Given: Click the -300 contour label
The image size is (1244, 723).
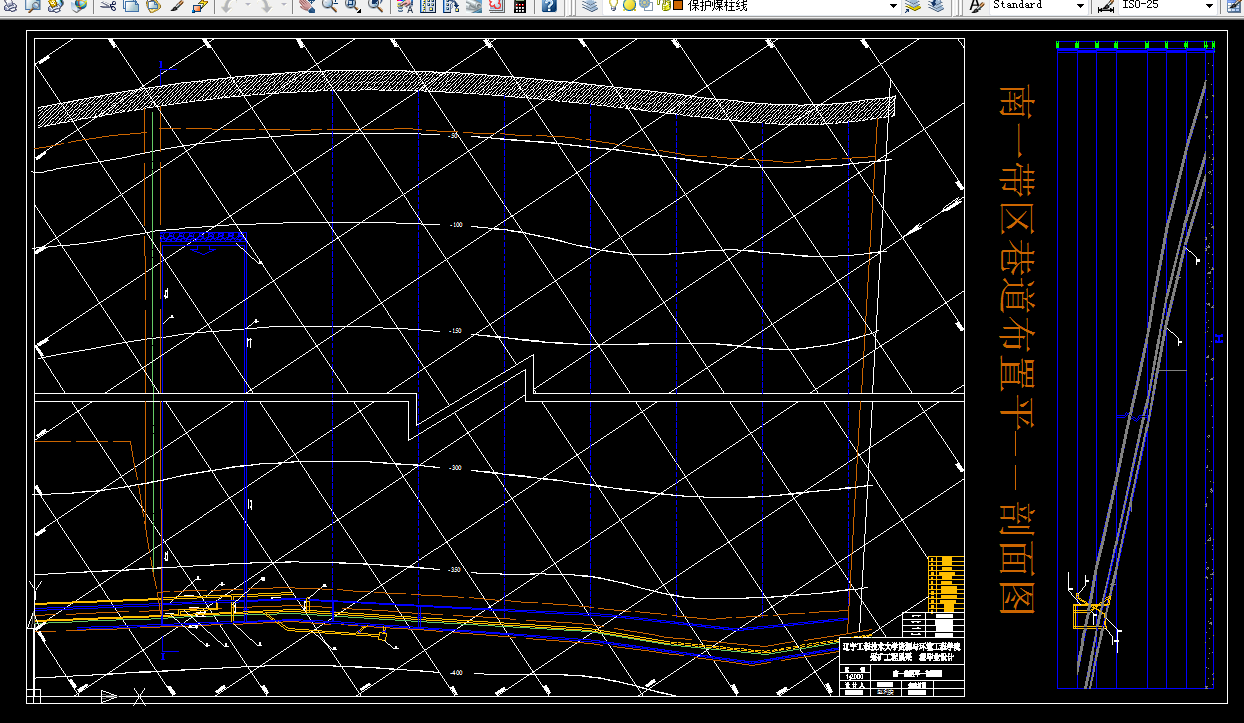Looking at the screenshot, I should click(456, 468).
